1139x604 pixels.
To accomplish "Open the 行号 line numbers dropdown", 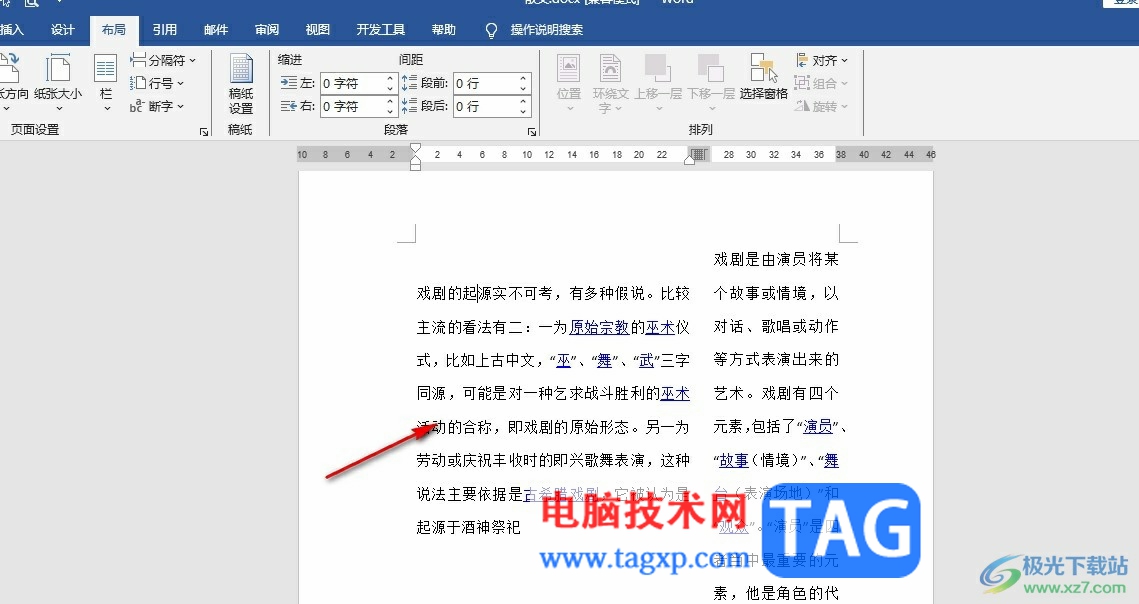I will coord(157,83).
